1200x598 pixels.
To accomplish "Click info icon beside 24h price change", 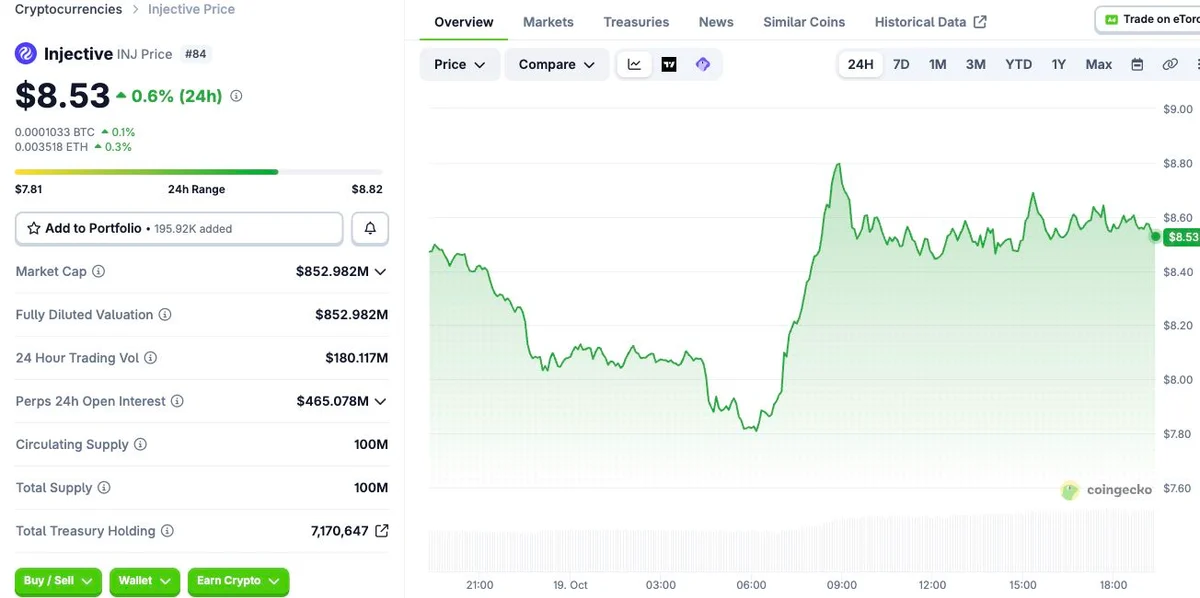I will coord(236,96).
